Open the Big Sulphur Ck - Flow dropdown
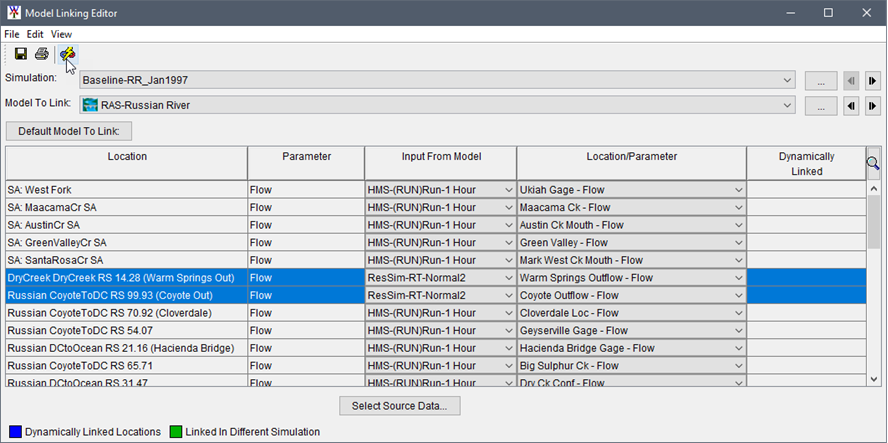 631,365
